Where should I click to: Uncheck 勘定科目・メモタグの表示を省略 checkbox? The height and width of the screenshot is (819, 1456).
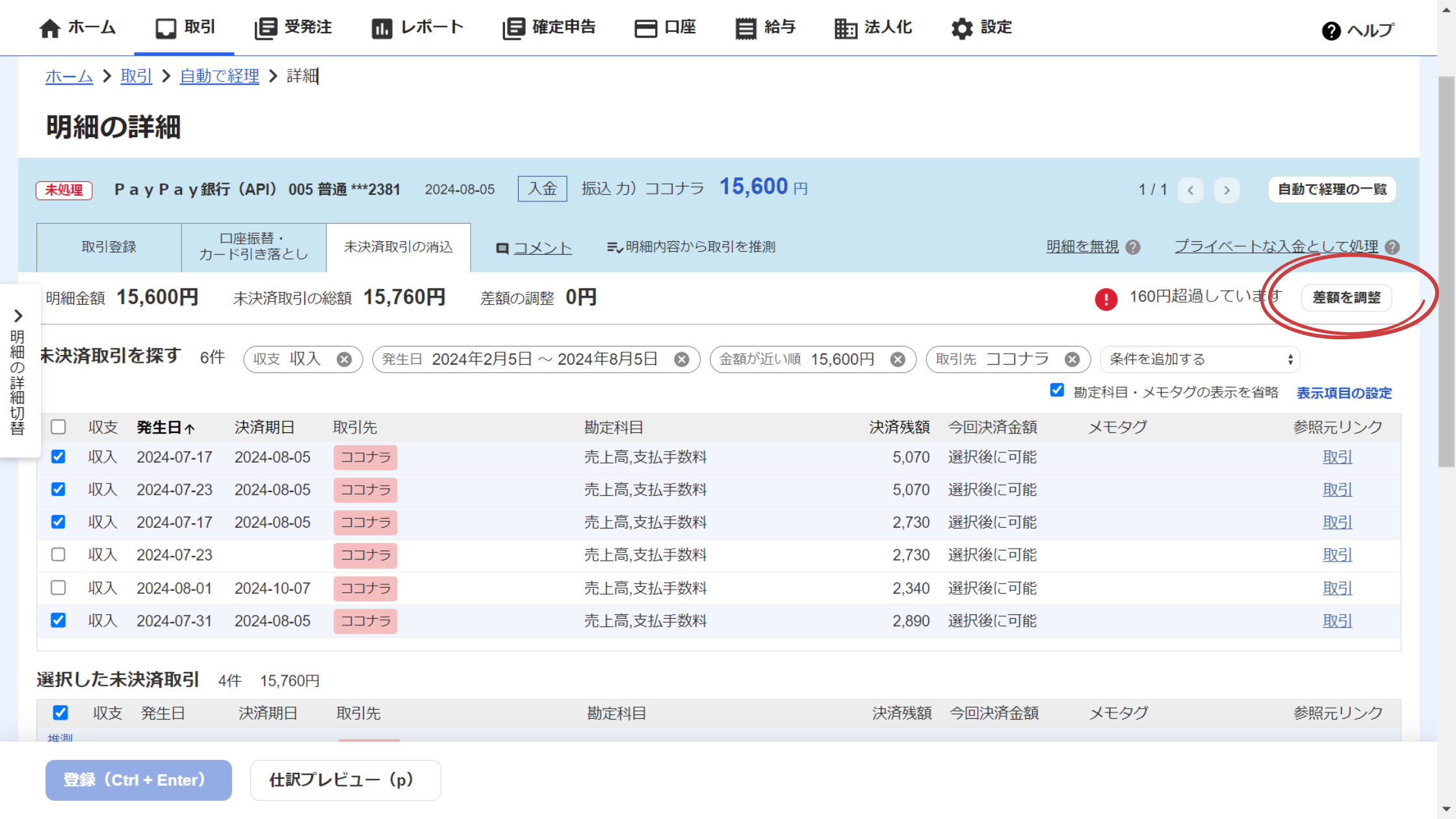click(x=1057, y=390)
